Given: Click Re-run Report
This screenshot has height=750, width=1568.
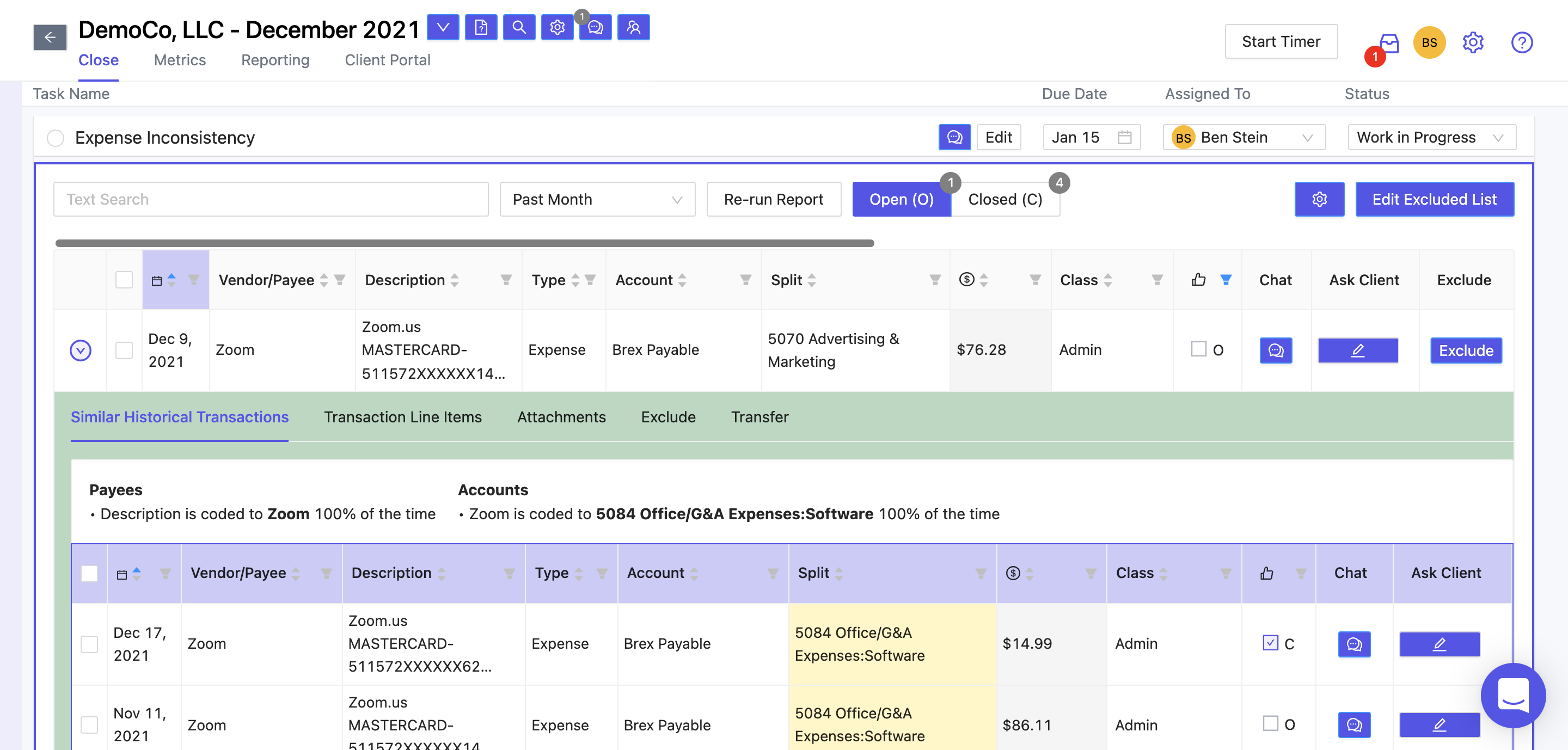Looking at the screenshot, I should click(x=773, y=200).
